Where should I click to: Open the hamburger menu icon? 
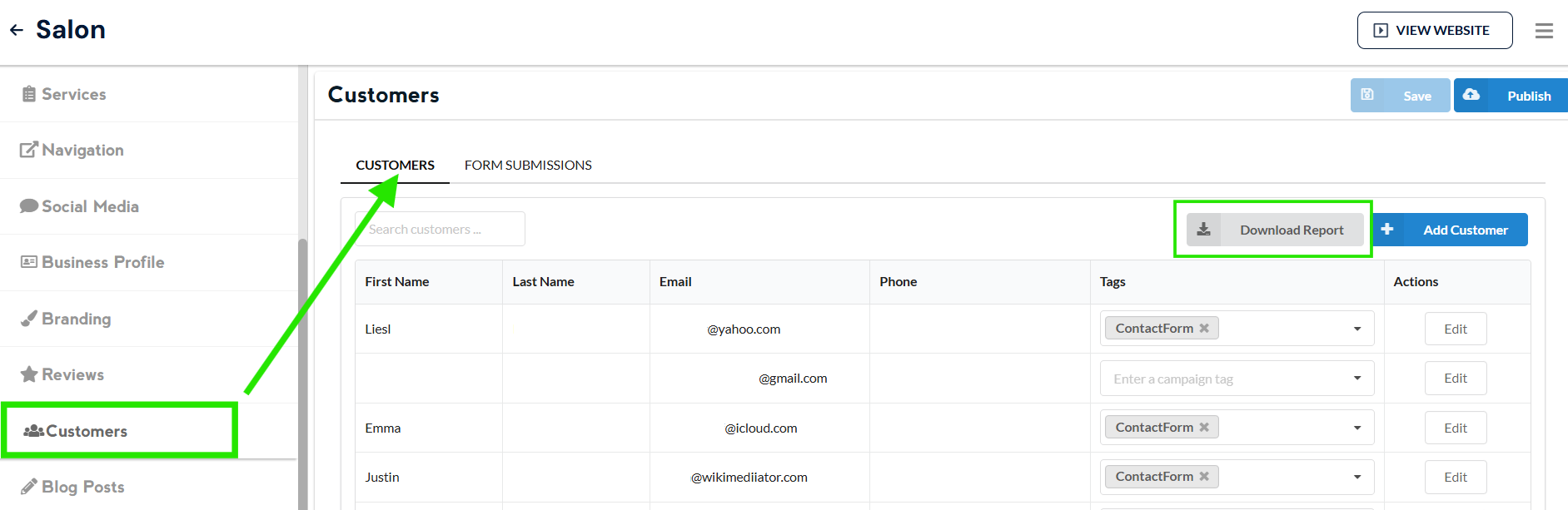(1544, 31)
